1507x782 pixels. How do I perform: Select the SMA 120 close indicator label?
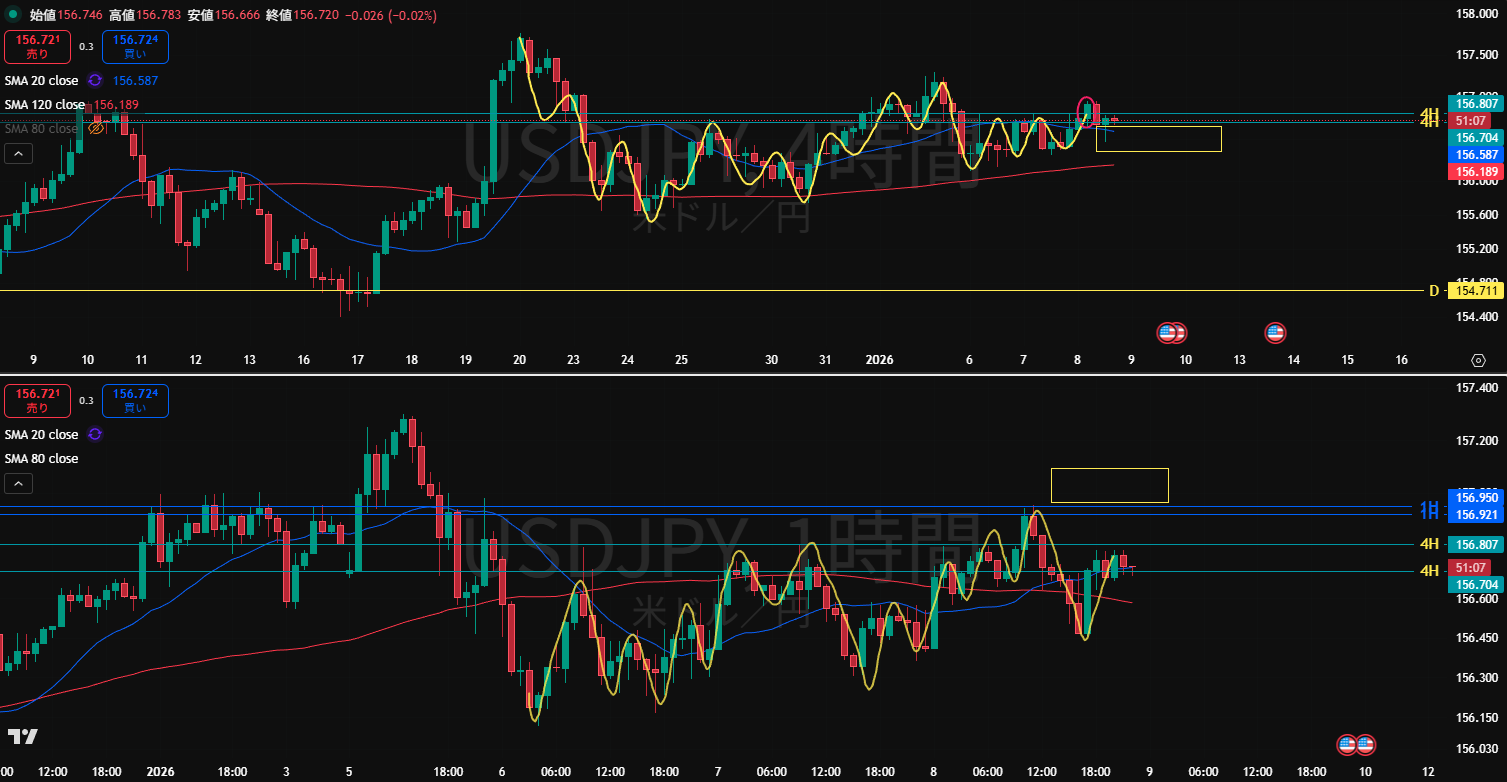[45, 105]
